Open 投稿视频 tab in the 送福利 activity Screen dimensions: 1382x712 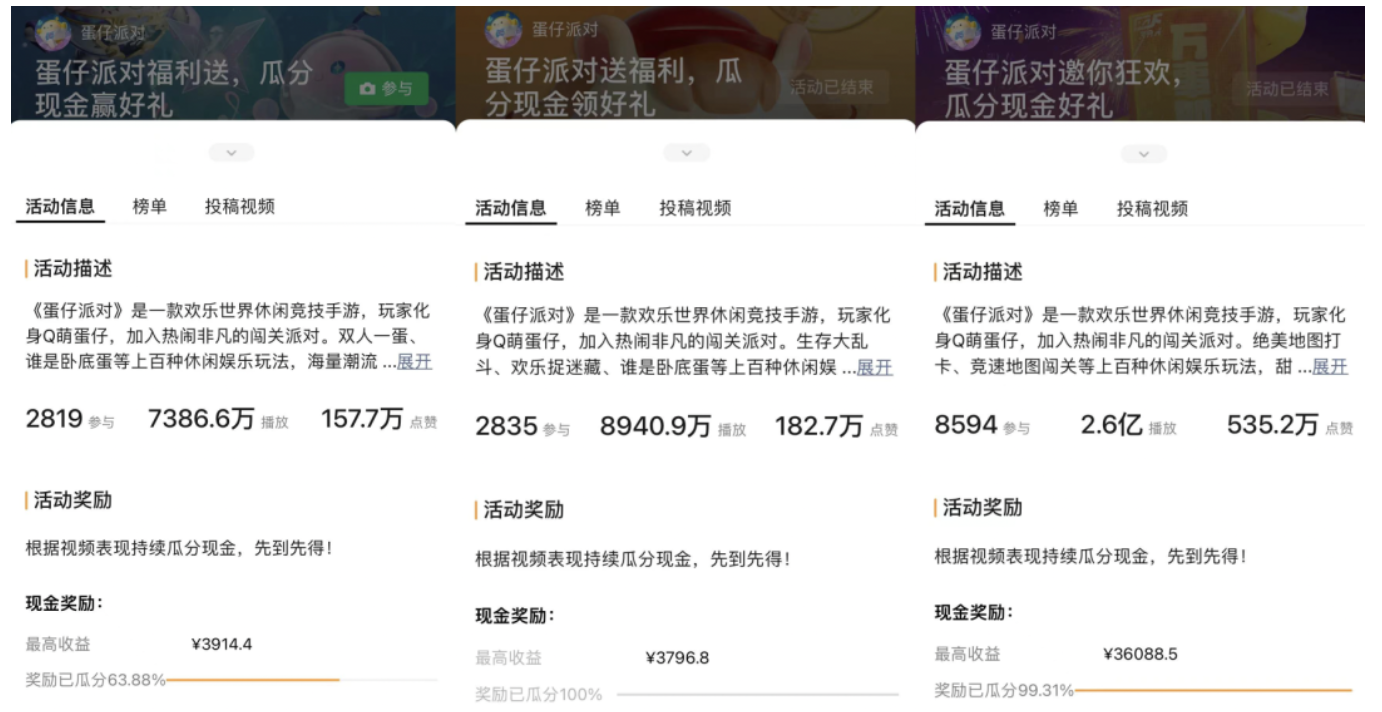[x=695, y=208]
